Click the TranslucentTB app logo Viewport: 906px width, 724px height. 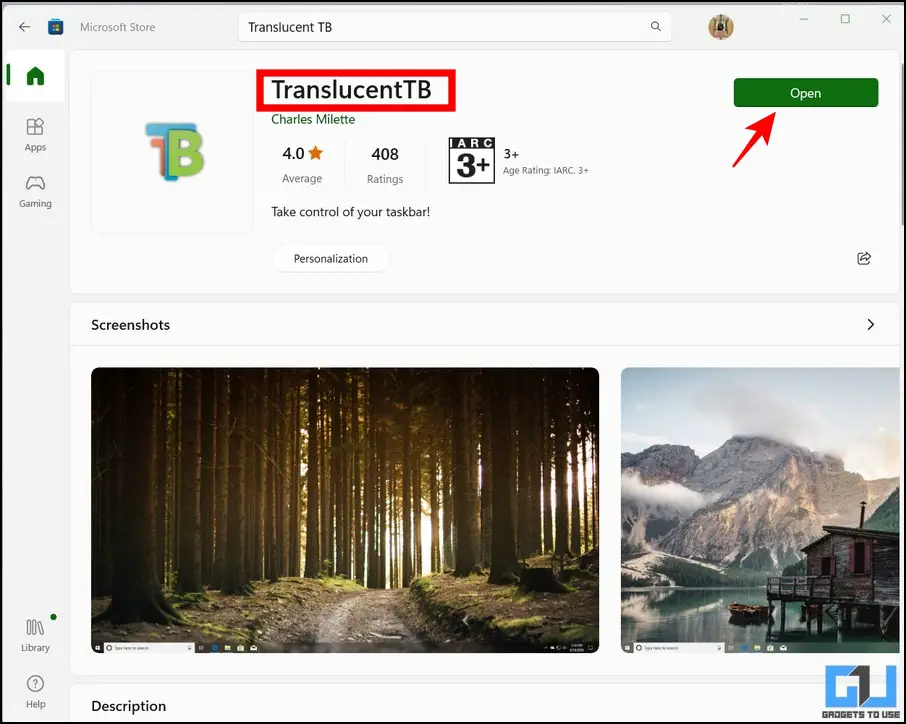tap(174, 151)
